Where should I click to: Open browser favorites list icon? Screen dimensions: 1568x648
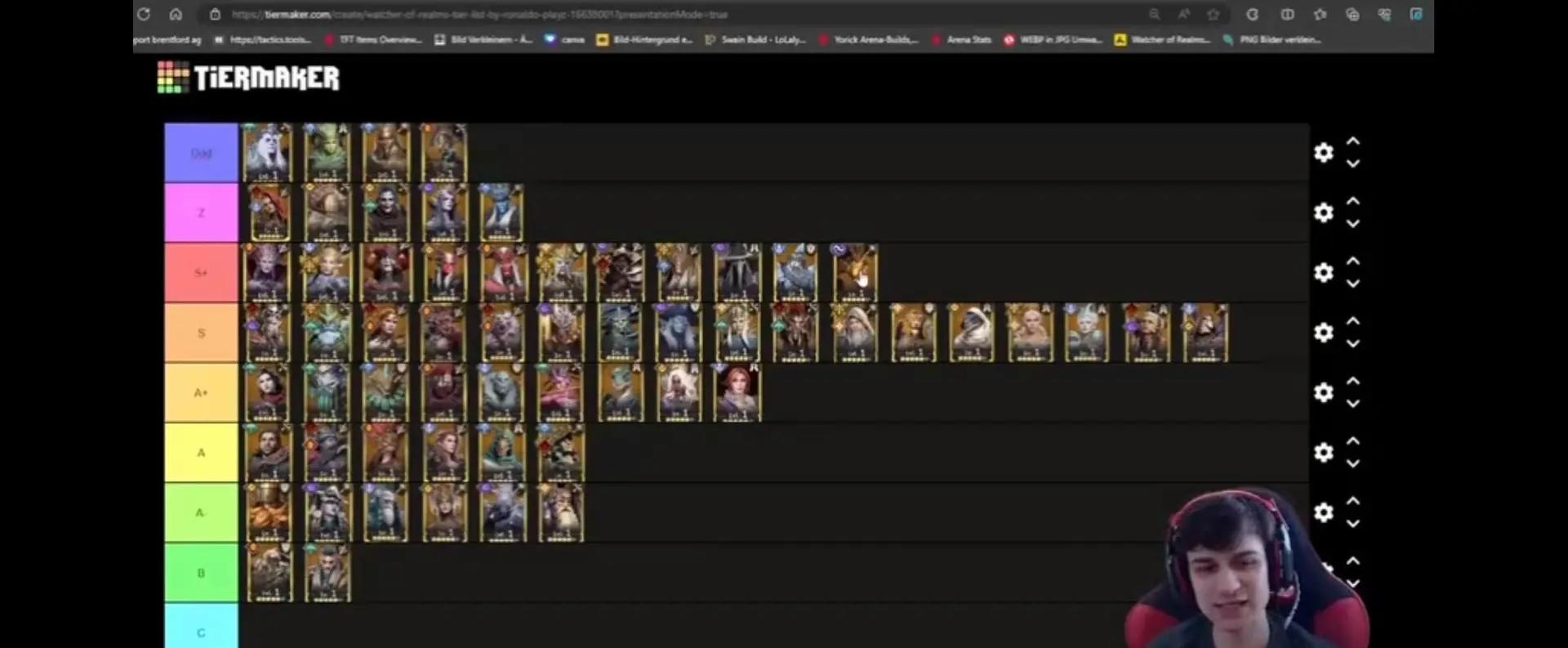click(1321, 14)
